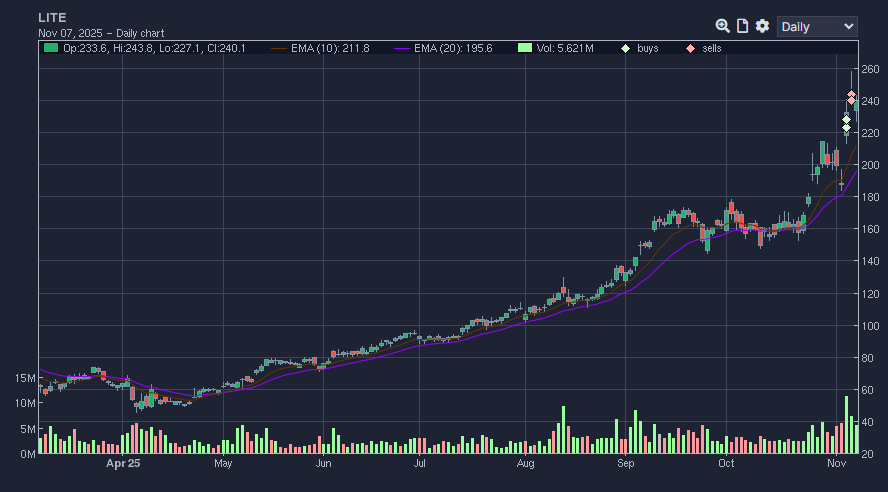Click the Vol legend green swatch
Viewport: 888px width, 492px height.
[x=525, y=49]
